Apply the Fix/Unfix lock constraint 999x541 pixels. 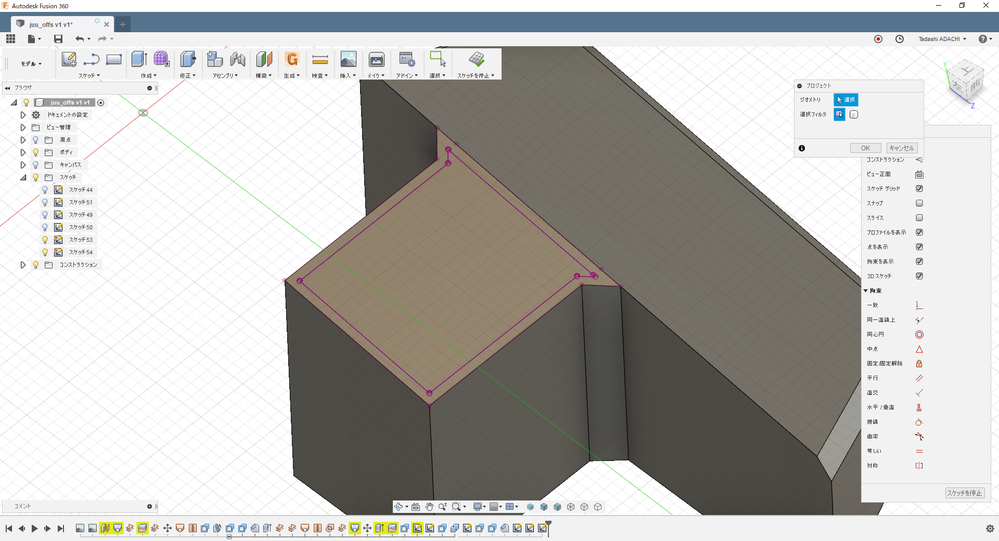click(919, 364)
